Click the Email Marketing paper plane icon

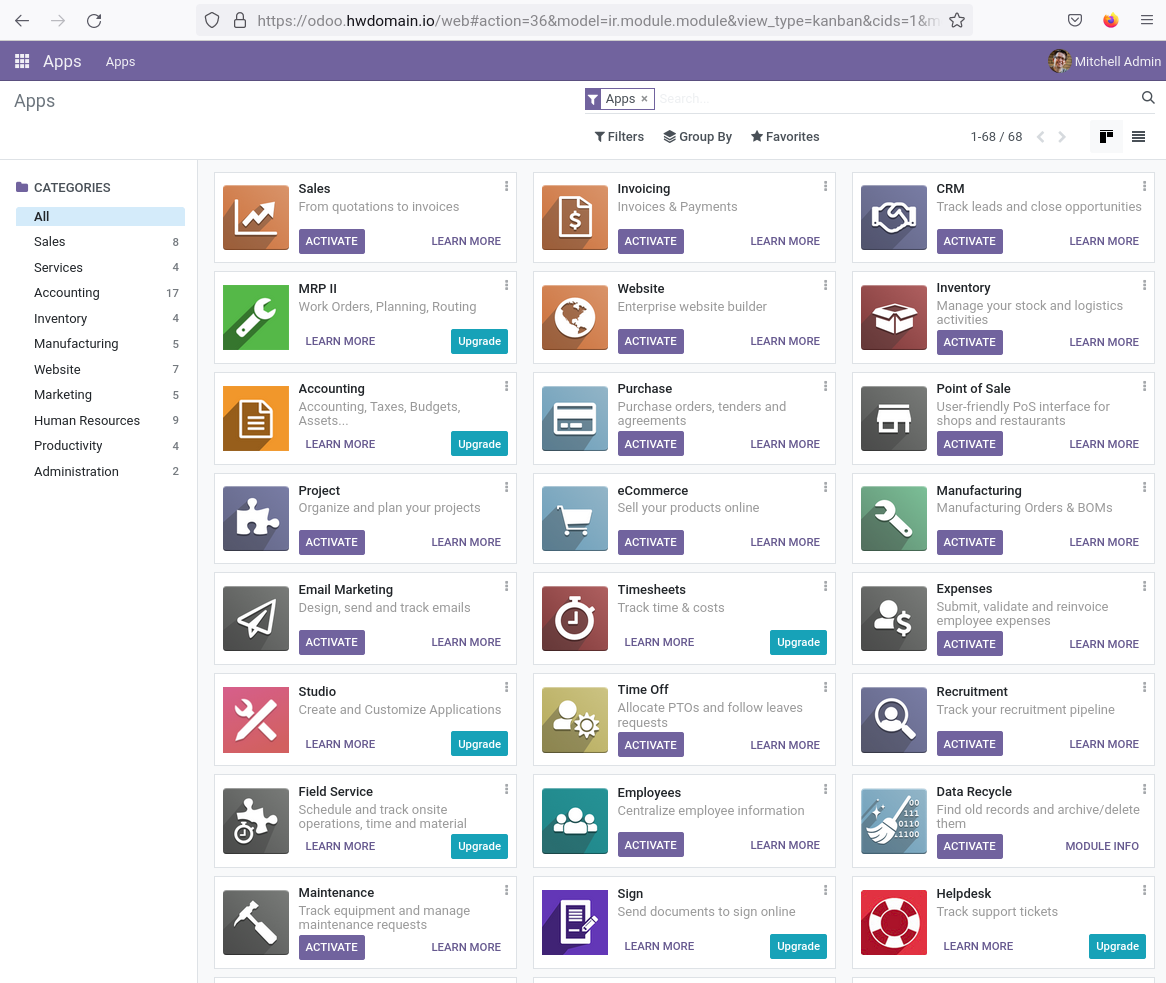click(256, 619)
